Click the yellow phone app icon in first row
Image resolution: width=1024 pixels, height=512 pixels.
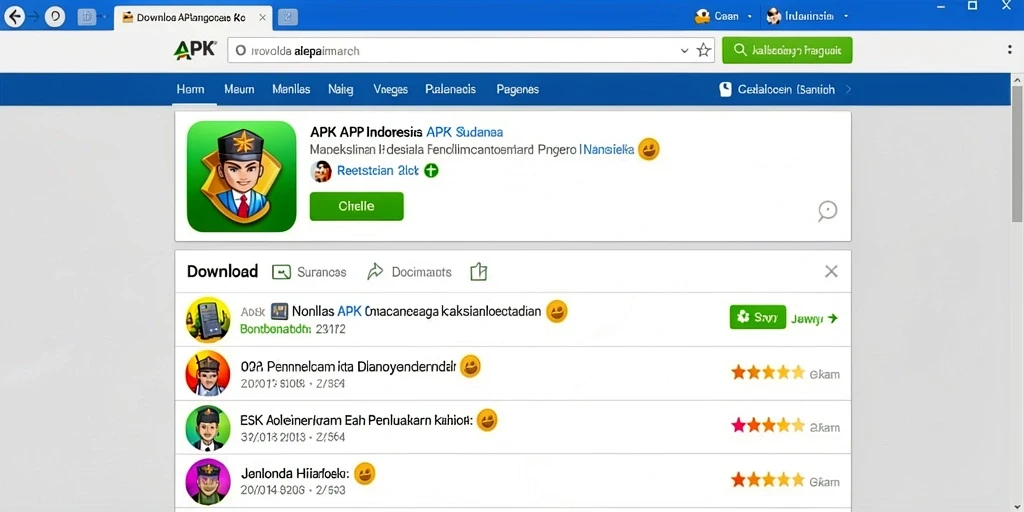click(208, 319)
